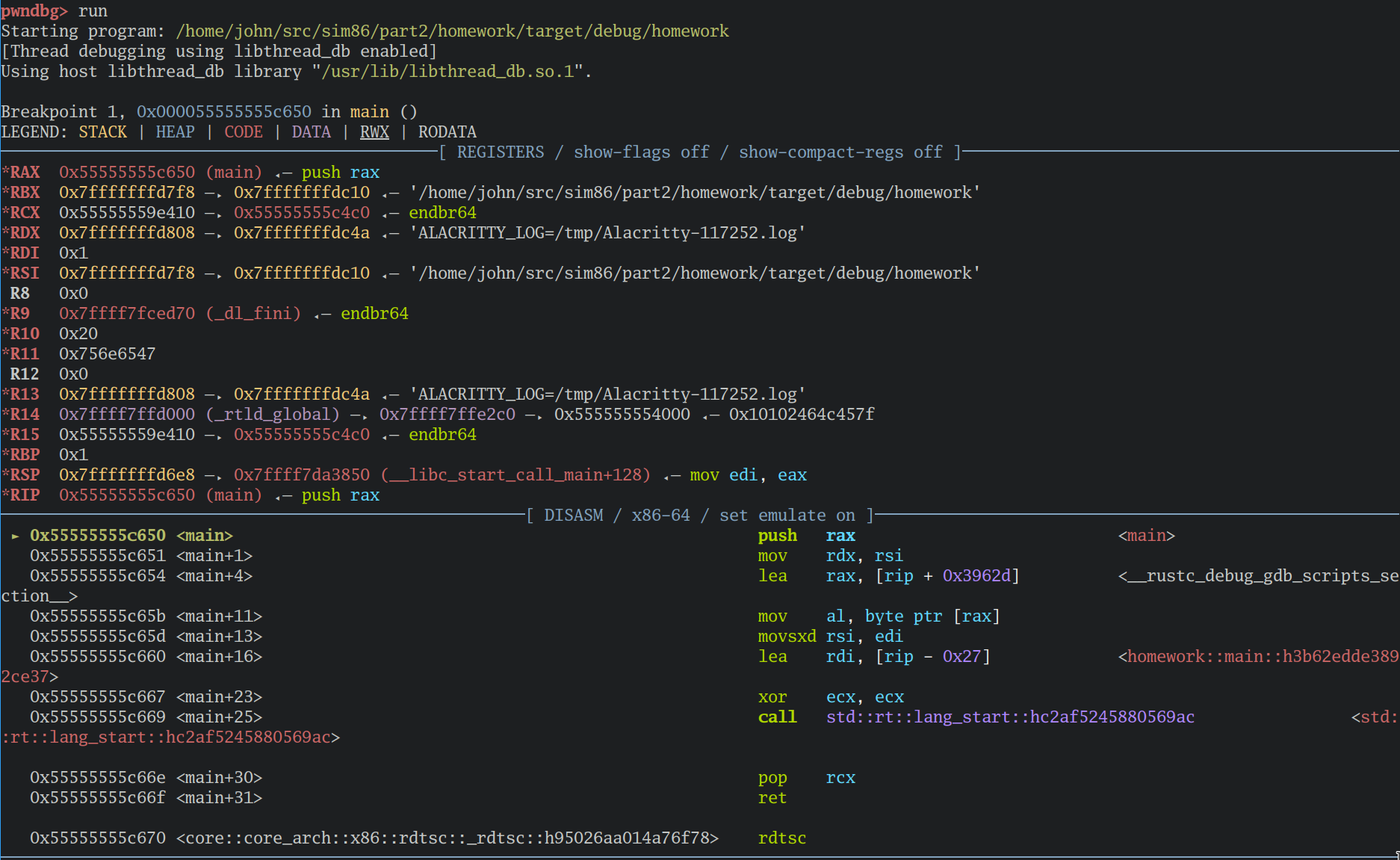
Task: Click the R13 register name
Action: pyautogui.click(x=25, y=394)
